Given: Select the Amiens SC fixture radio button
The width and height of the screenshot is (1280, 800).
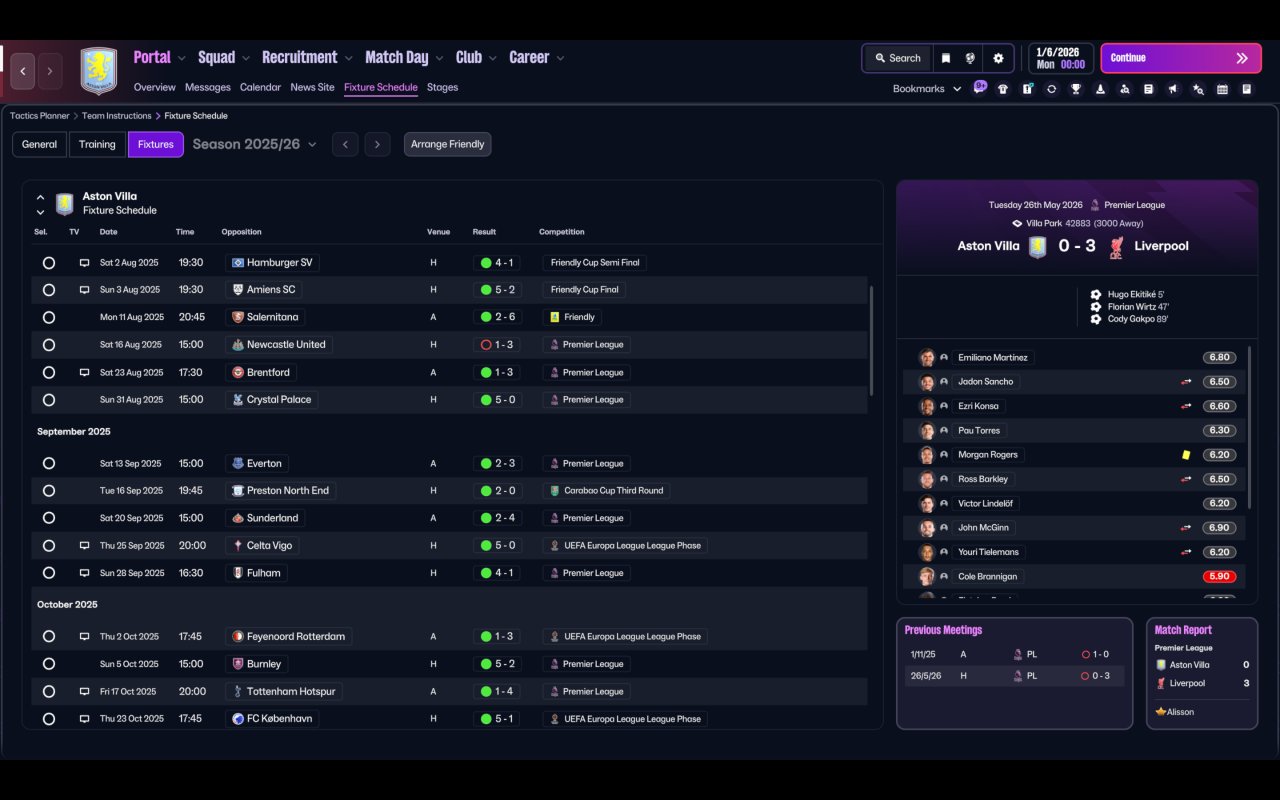Looking at the screenshot, I should (49, 290).
